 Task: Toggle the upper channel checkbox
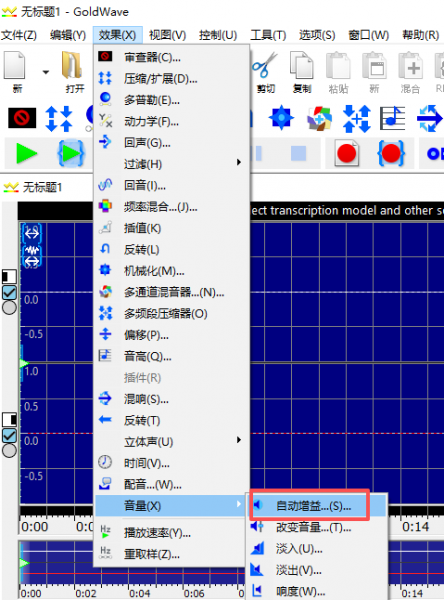click(9, 292)
